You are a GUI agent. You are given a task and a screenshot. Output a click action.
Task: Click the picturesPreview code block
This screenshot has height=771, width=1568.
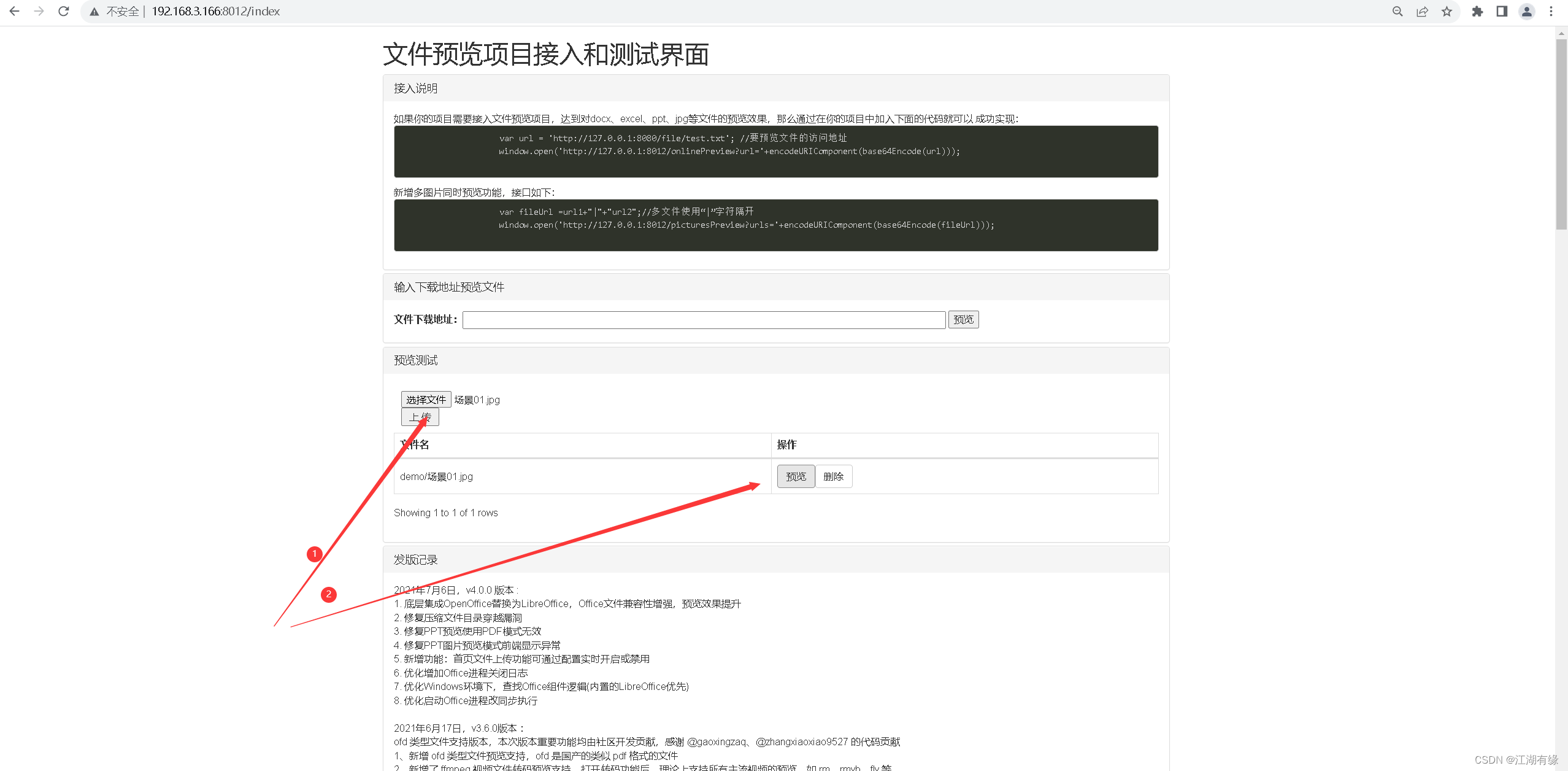coord(776,225)
